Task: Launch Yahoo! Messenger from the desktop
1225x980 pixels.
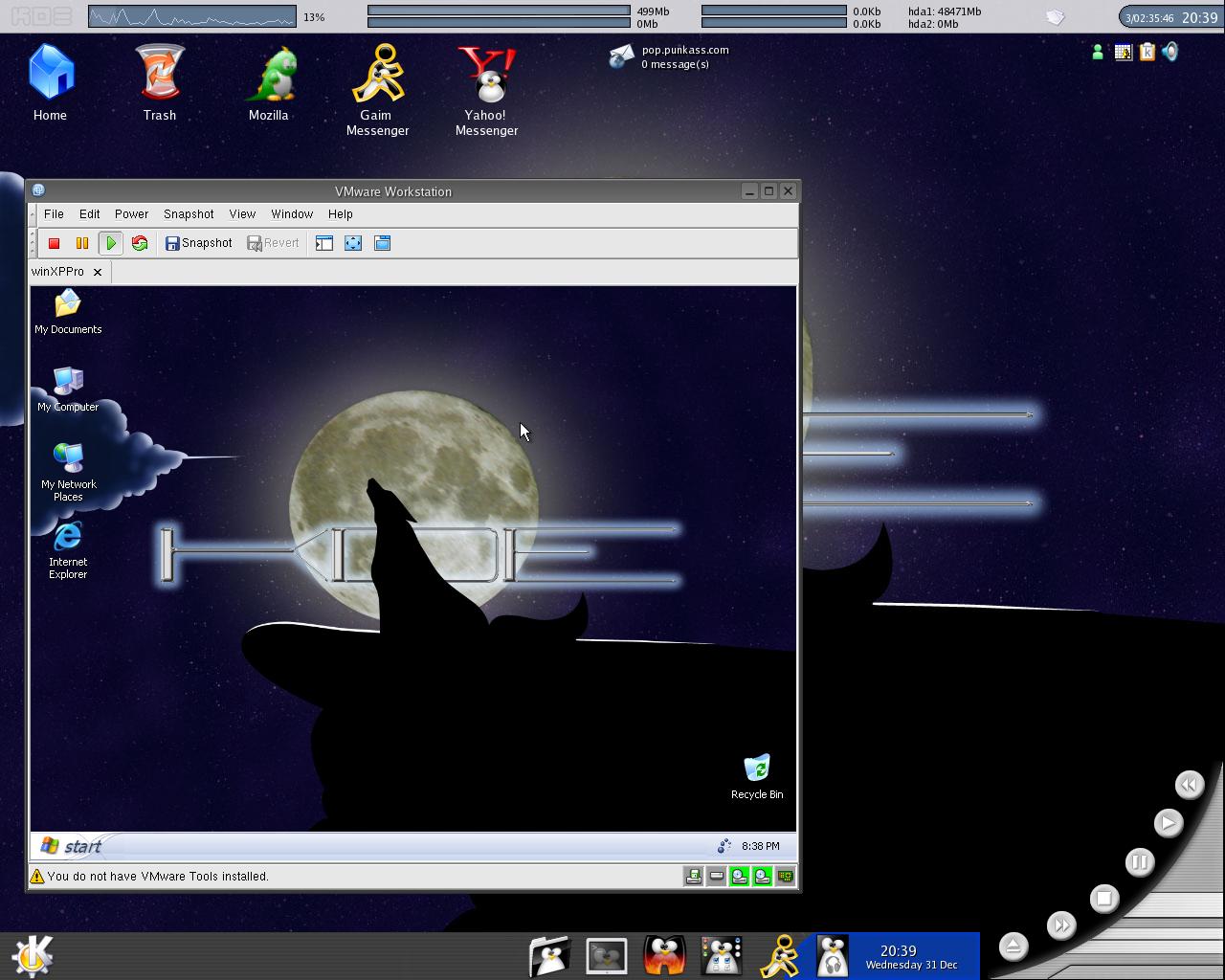Action: pyautogui.click(x=486, y=91)
